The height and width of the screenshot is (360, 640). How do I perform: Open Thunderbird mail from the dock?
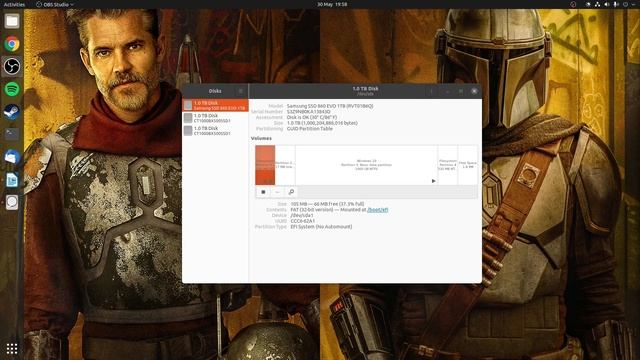click(x=12, y=157)
